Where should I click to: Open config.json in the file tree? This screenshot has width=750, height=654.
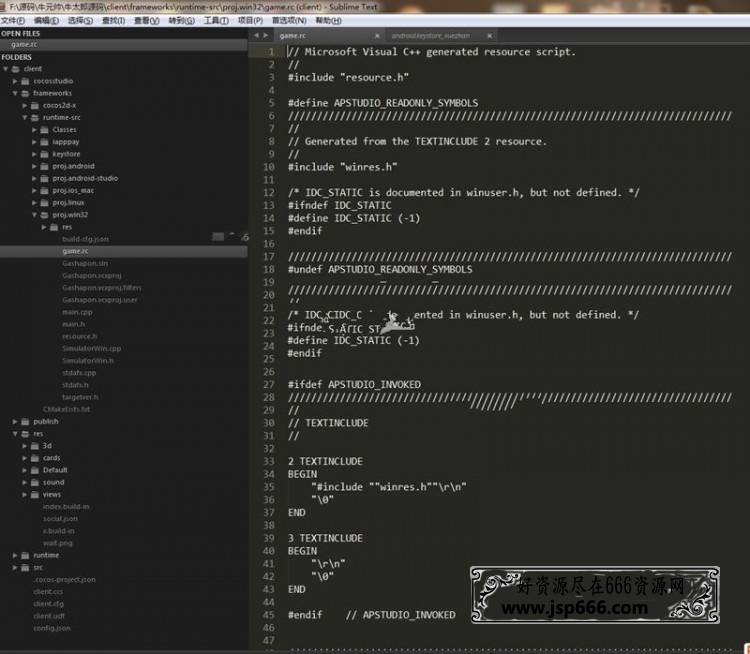pos(51,628)
